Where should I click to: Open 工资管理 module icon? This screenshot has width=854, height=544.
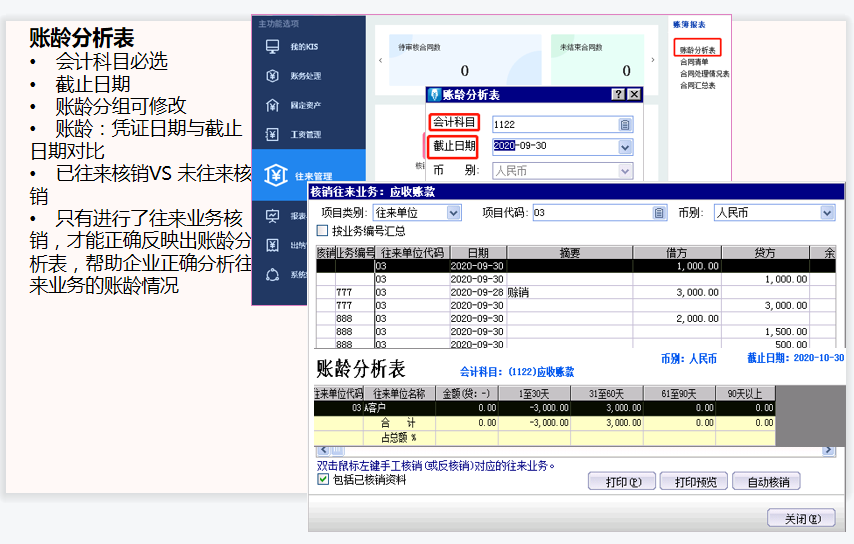click(x=272, y=135)
